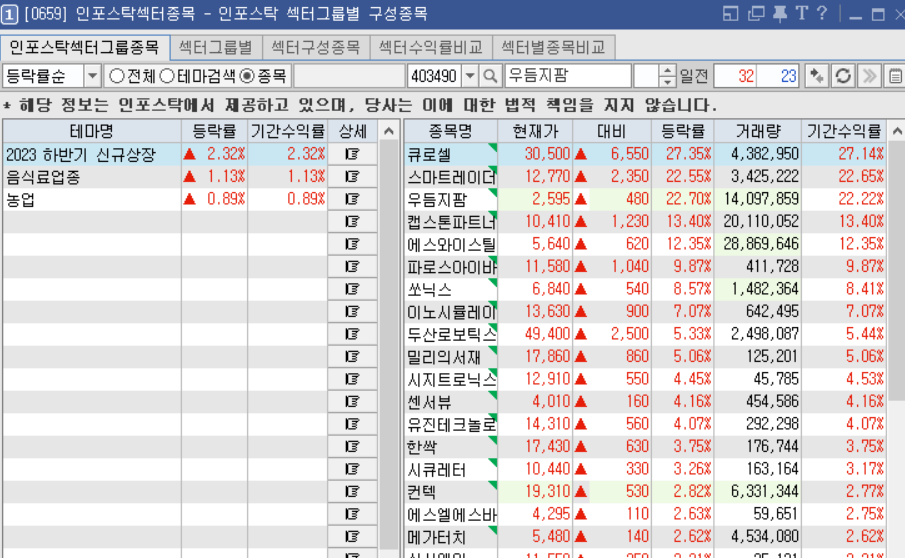Select the 컨텍 stock row
Screen dimensions: 905x558
[645, 492]
